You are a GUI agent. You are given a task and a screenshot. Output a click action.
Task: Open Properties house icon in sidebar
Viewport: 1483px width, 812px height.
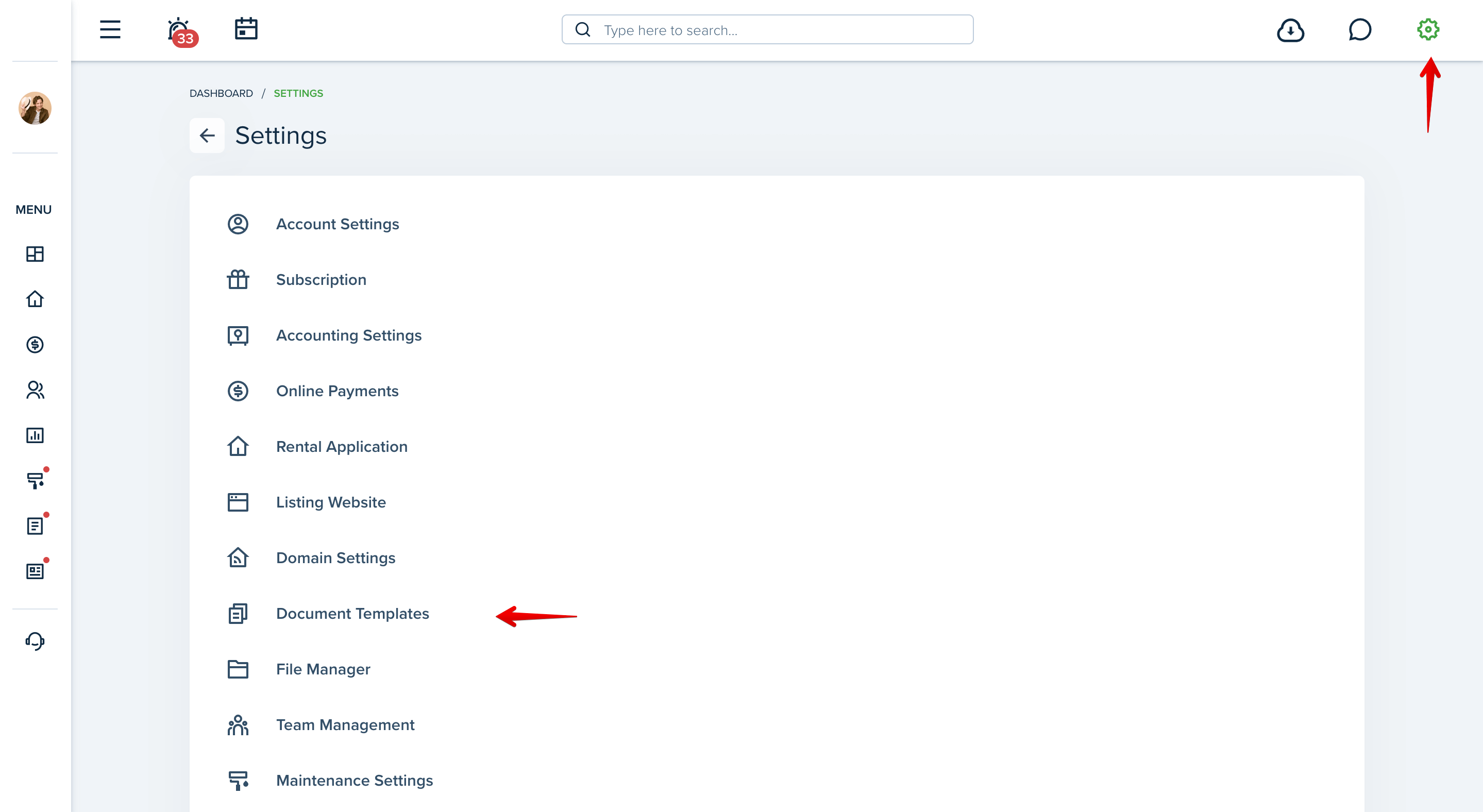tap(35, 299)
